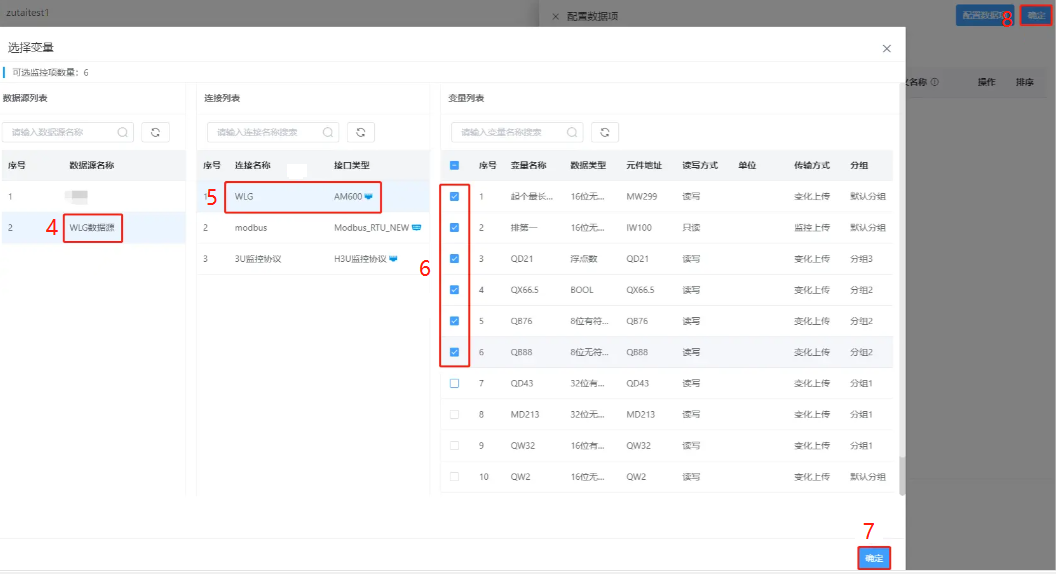Refresh the data source list

pos(156,133)
